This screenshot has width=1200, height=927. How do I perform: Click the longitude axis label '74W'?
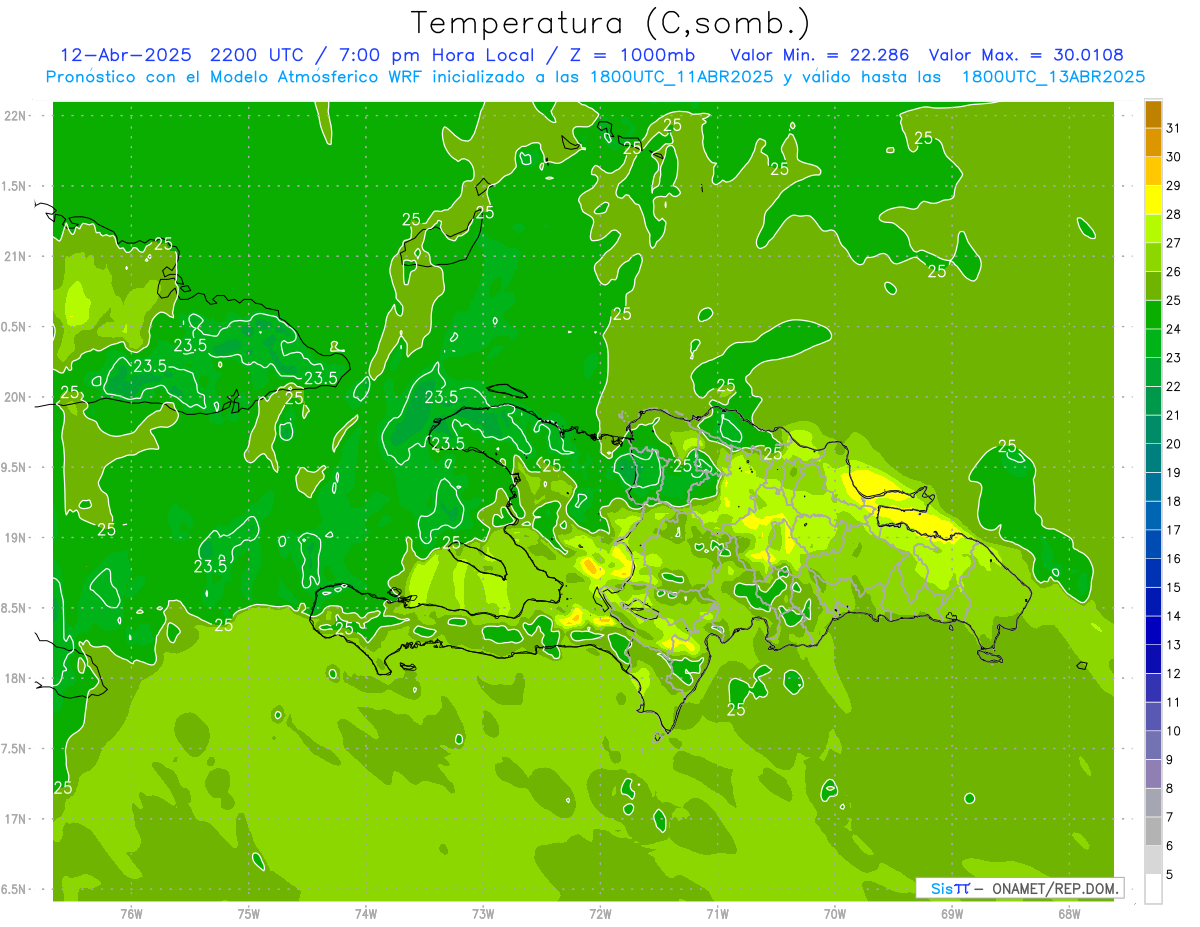point(366,913)
